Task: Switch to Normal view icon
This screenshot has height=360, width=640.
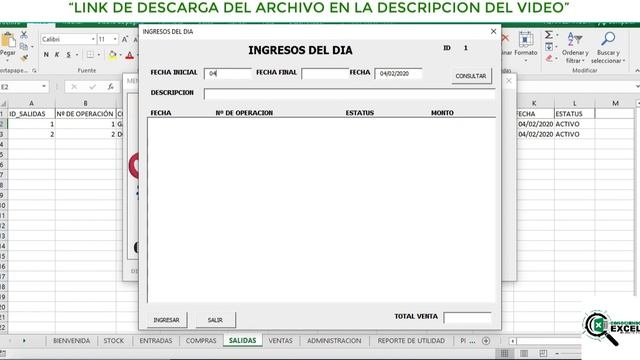Action: tap(504, 353)
